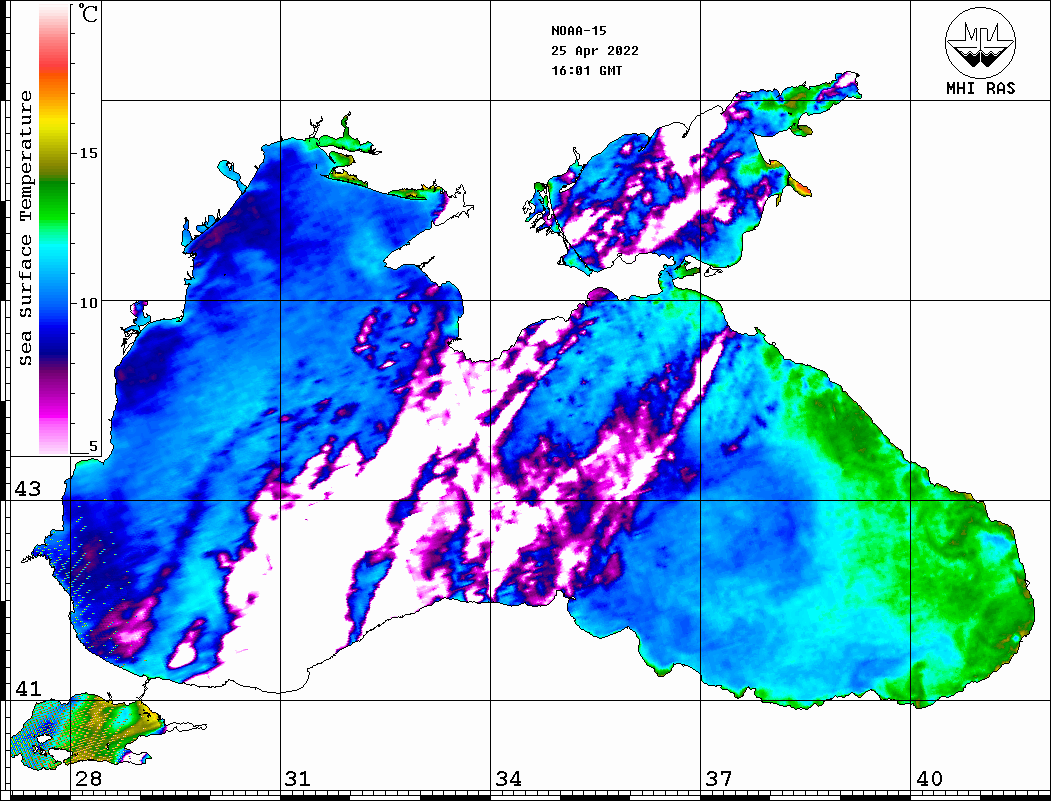Click the '25 Apr 2022' date text

(x=595, y=51)
